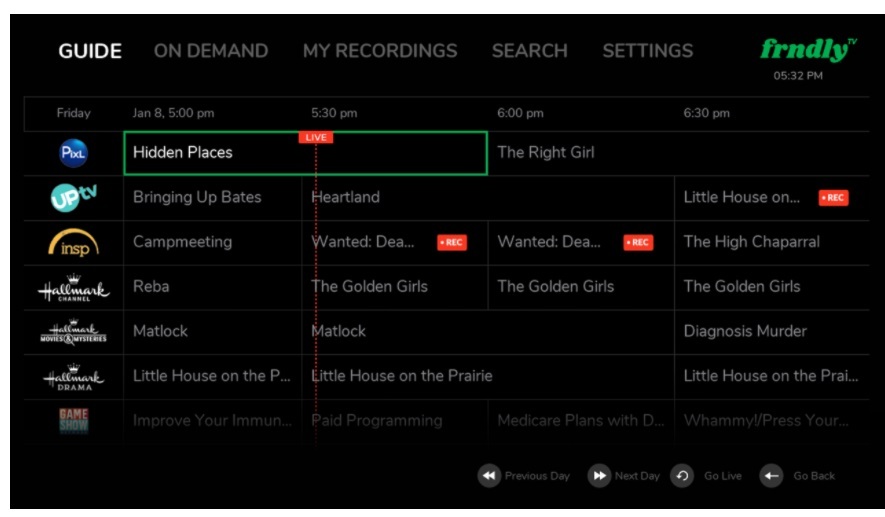Click the Go Back label
Screen dimensions: 885x517
(814, 476)
